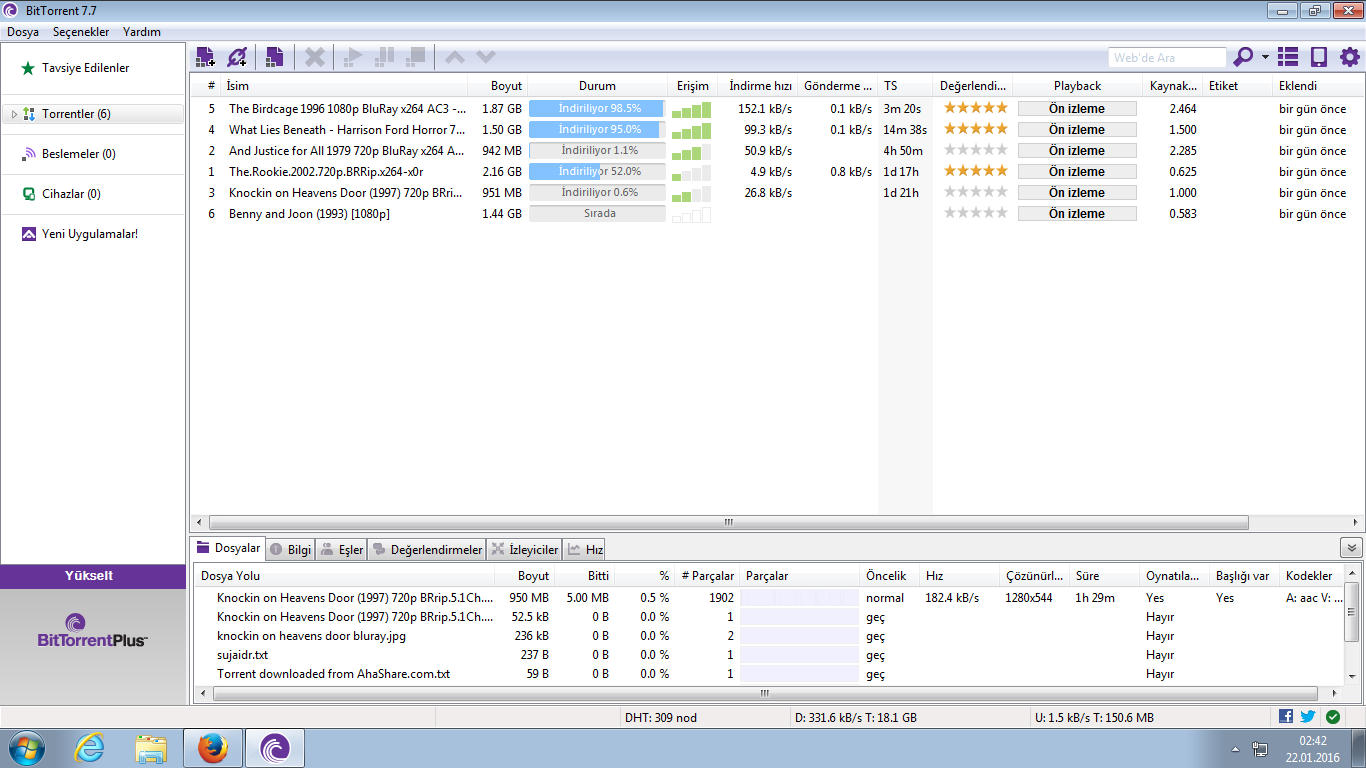Open the Yardım menu
Image resolution: width=1366 pixels, height=768 pixels.
[142, 32]
